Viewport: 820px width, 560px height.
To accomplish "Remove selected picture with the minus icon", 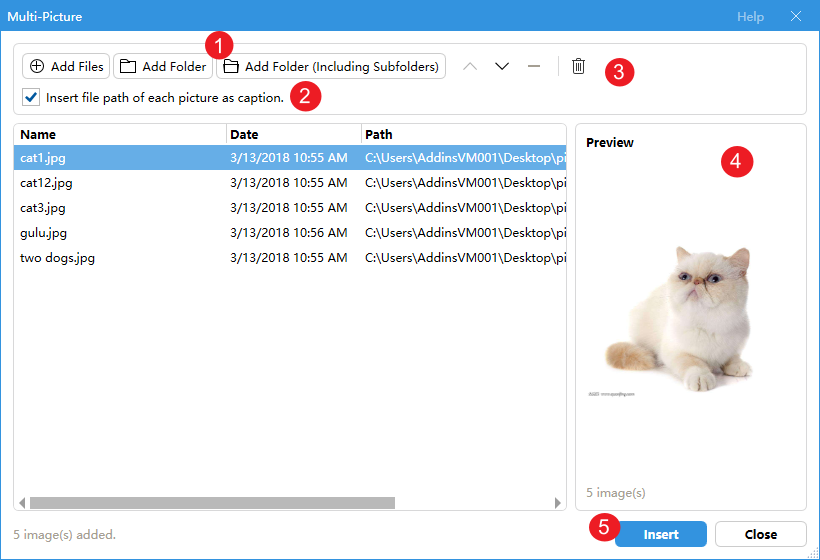I will click(x=534, y=66).
